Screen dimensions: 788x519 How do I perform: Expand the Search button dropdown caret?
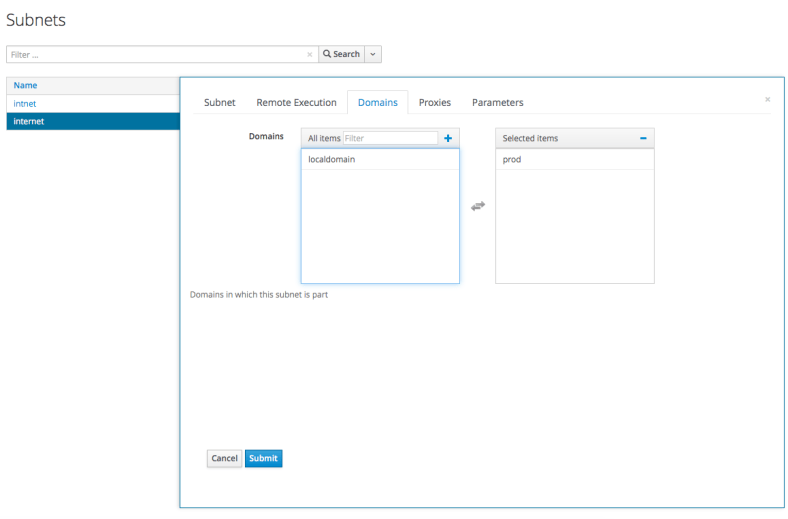(x=373, y=54)
